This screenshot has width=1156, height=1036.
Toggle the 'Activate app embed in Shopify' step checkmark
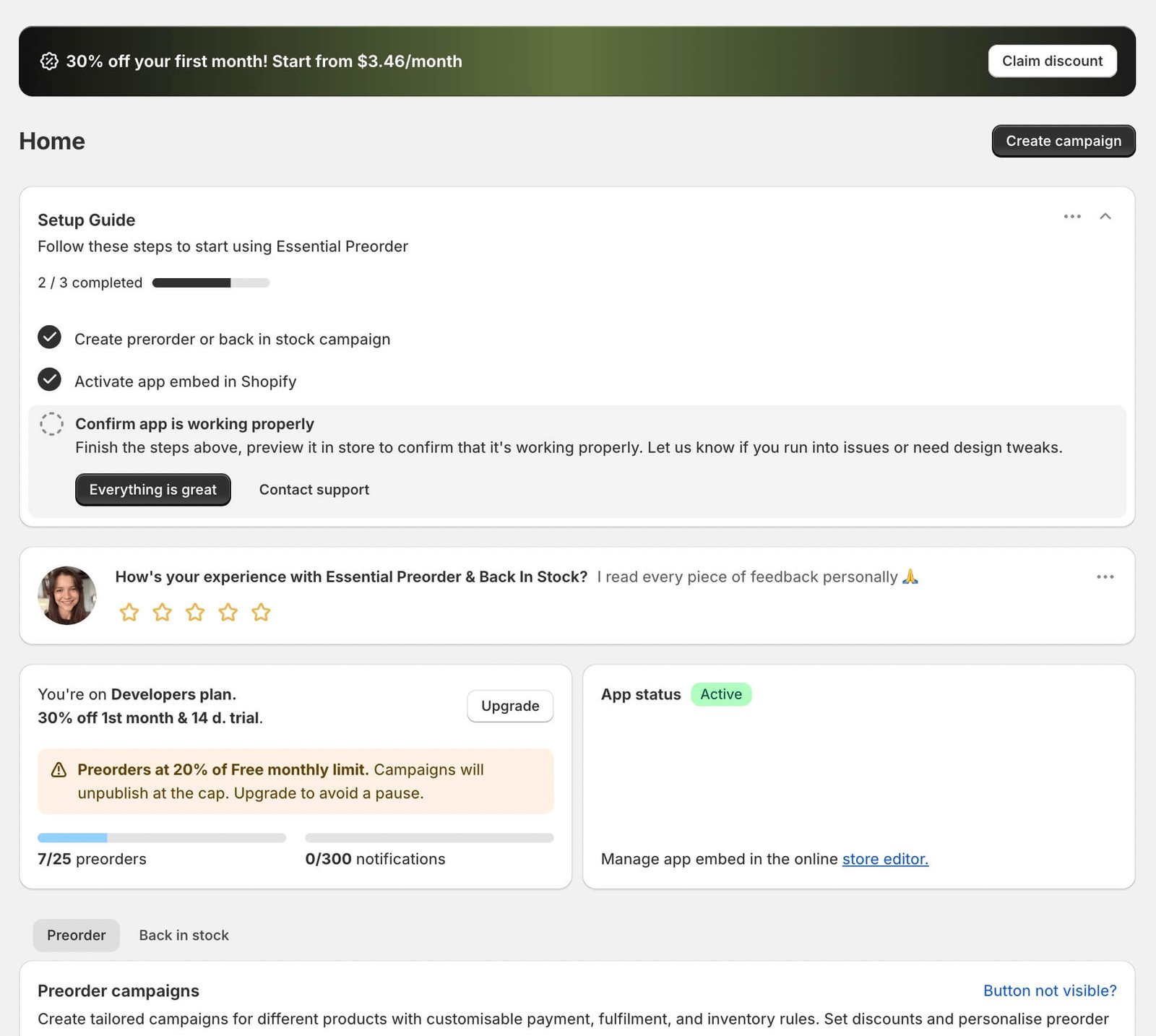click(49, 379)
